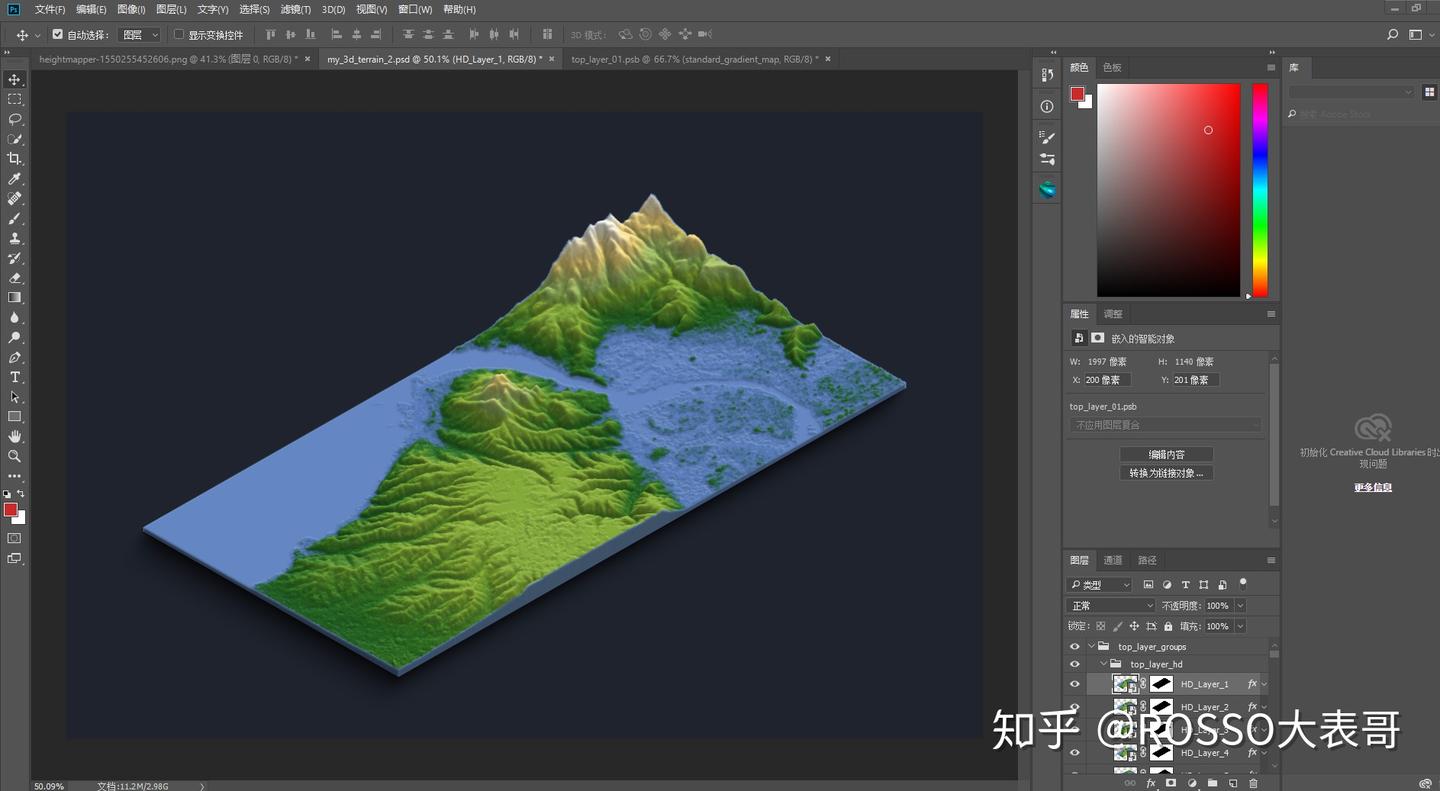Select the Gradient tool
Image resolution: width=1440 pixels, height=791 pixels.
(15, 297)
